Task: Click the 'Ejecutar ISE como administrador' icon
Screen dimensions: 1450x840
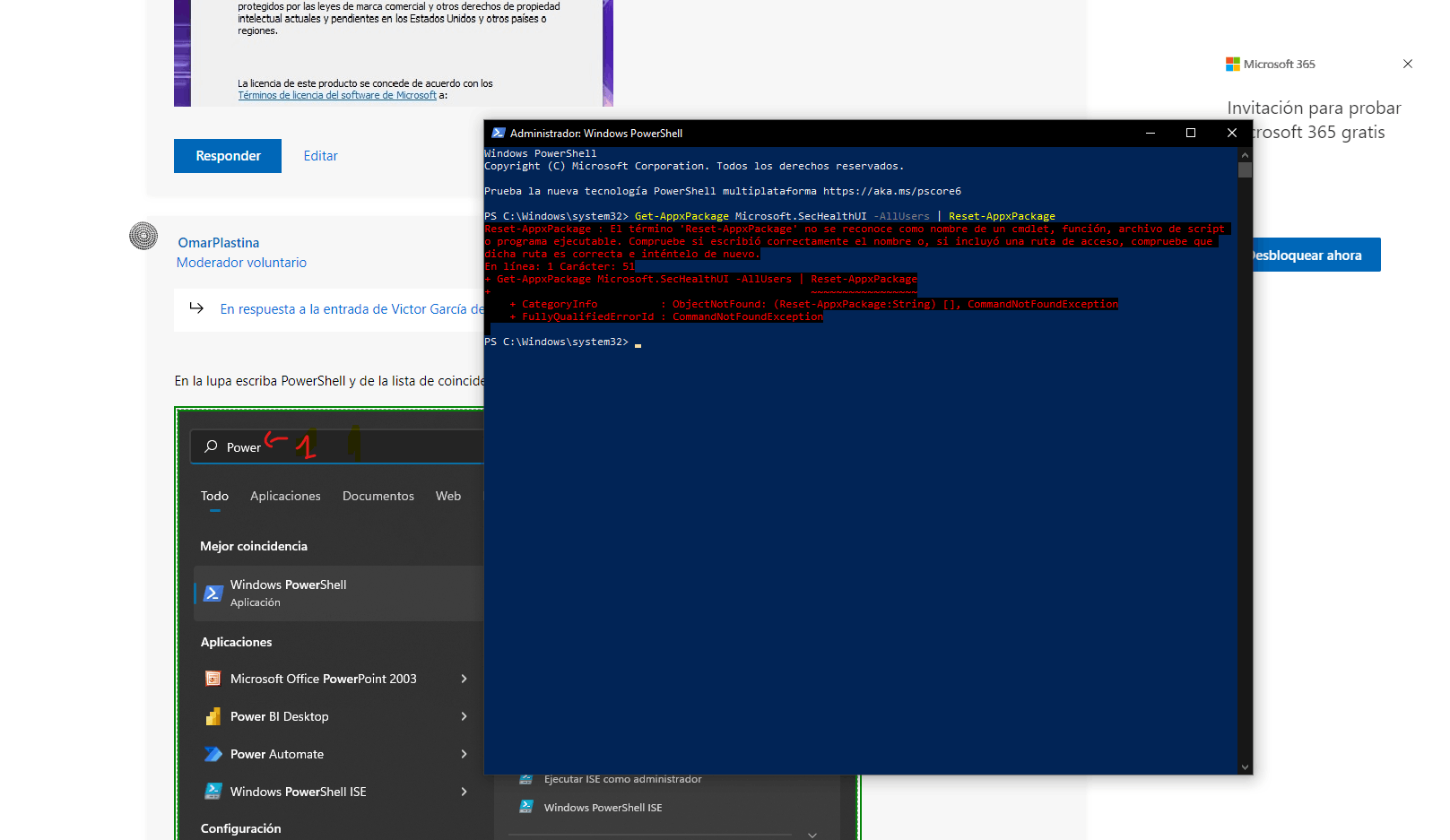Action: [526, 779]
